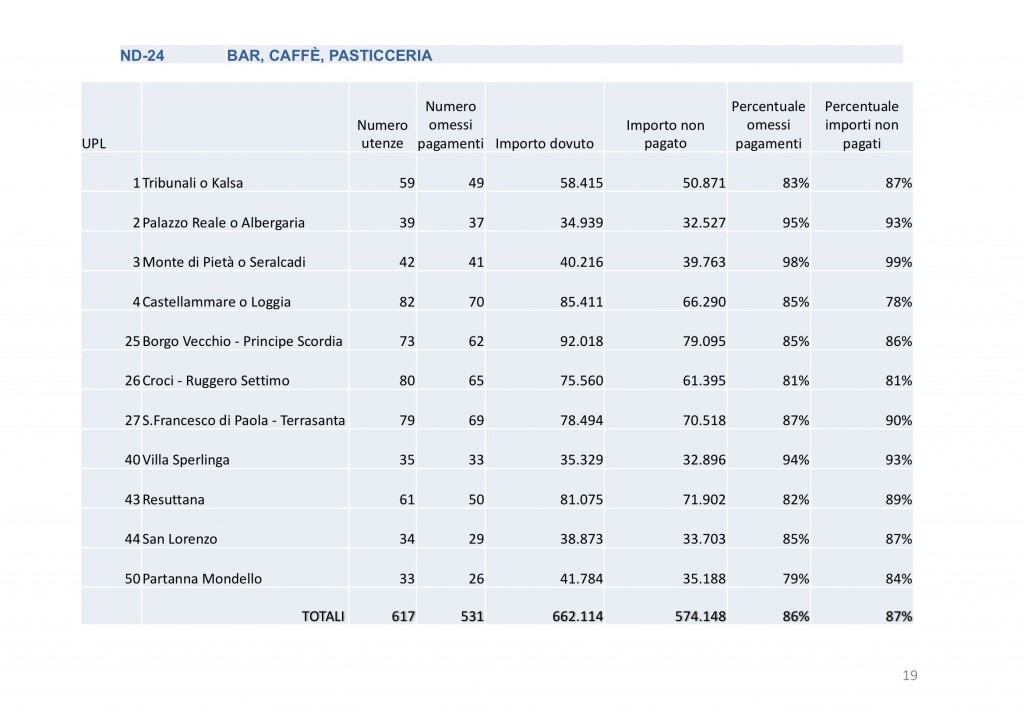Click the San Lorenzo row name

point(180,538)
